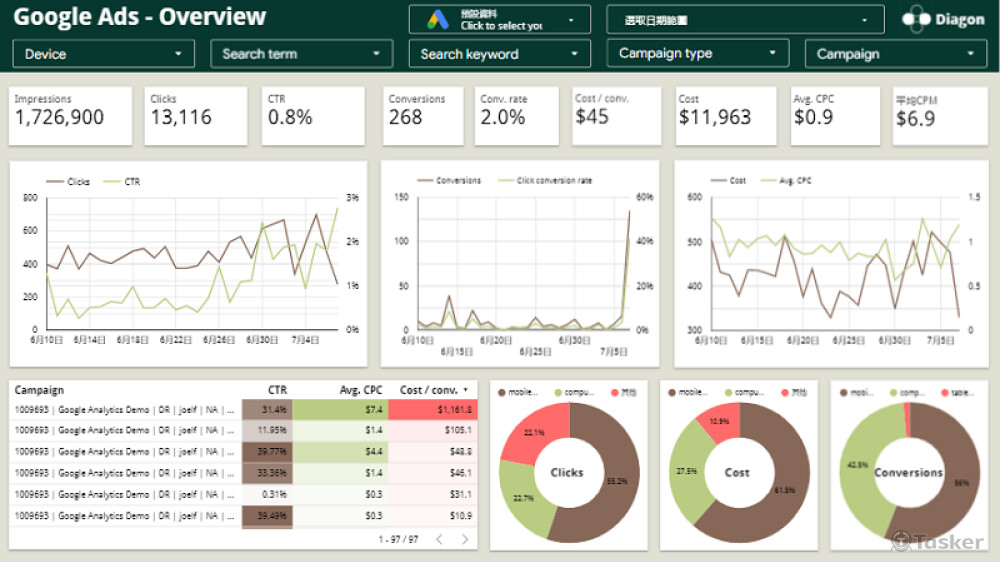Click the 1 - 97 / 97 pagination text
Image resolution: width=1000 pixels, height=562 pixels.
(399, 540)
